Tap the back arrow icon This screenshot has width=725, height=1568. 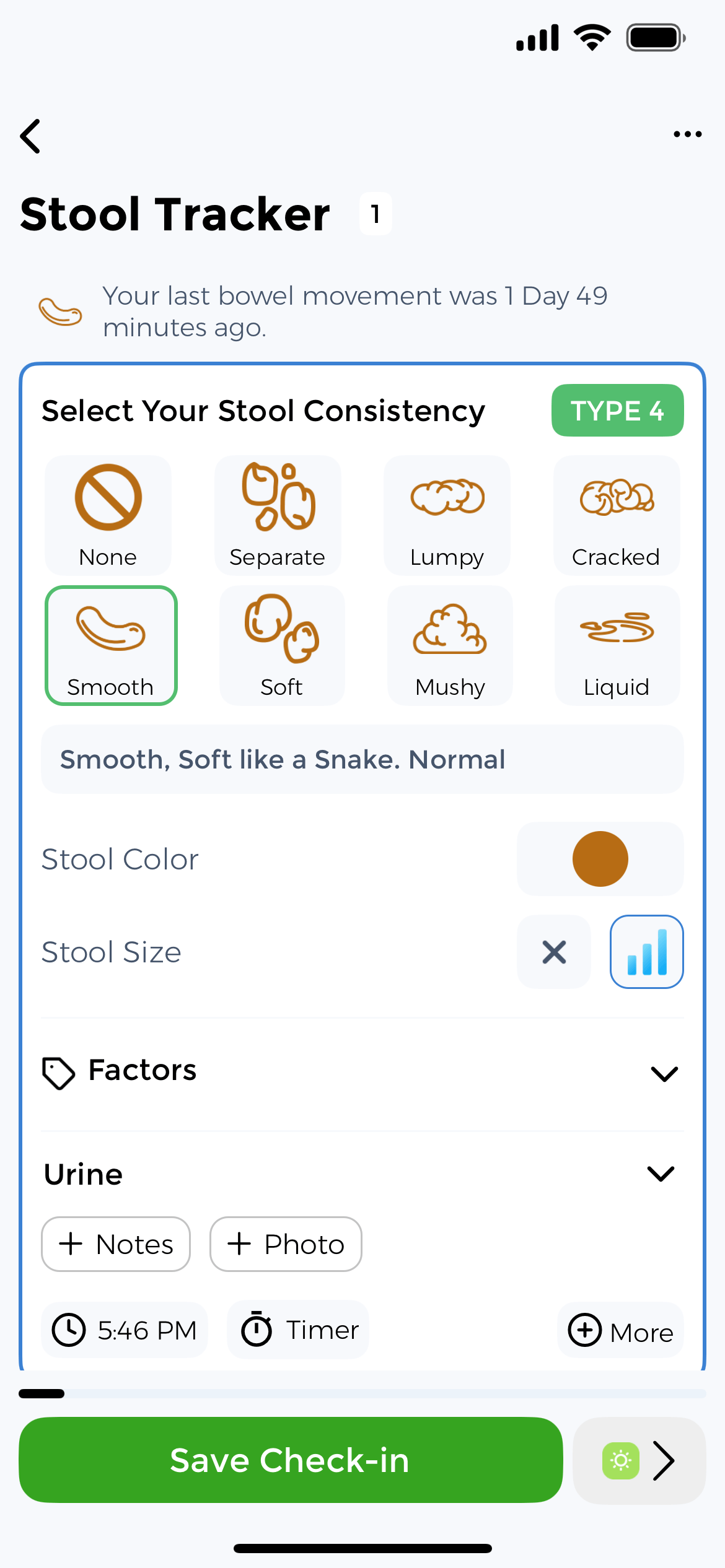(31, 136)
